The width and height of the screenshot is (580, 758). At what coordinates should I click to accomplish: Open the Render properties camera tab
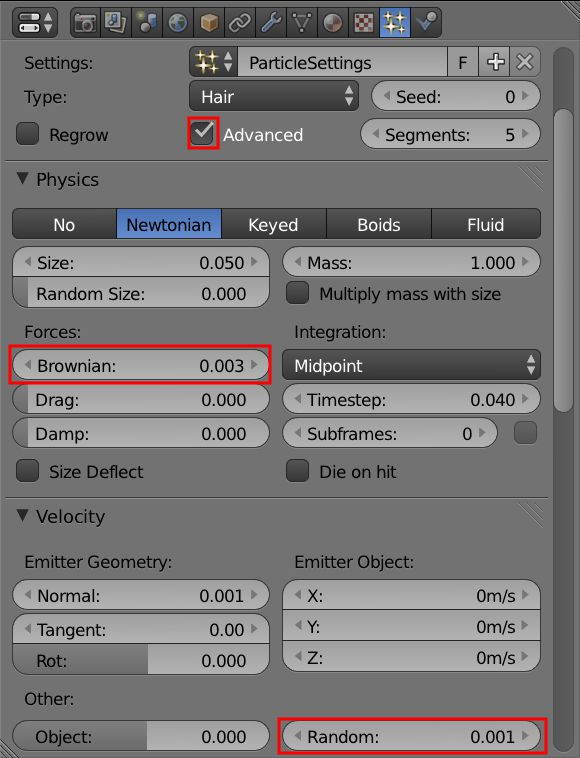coord(85,23)
